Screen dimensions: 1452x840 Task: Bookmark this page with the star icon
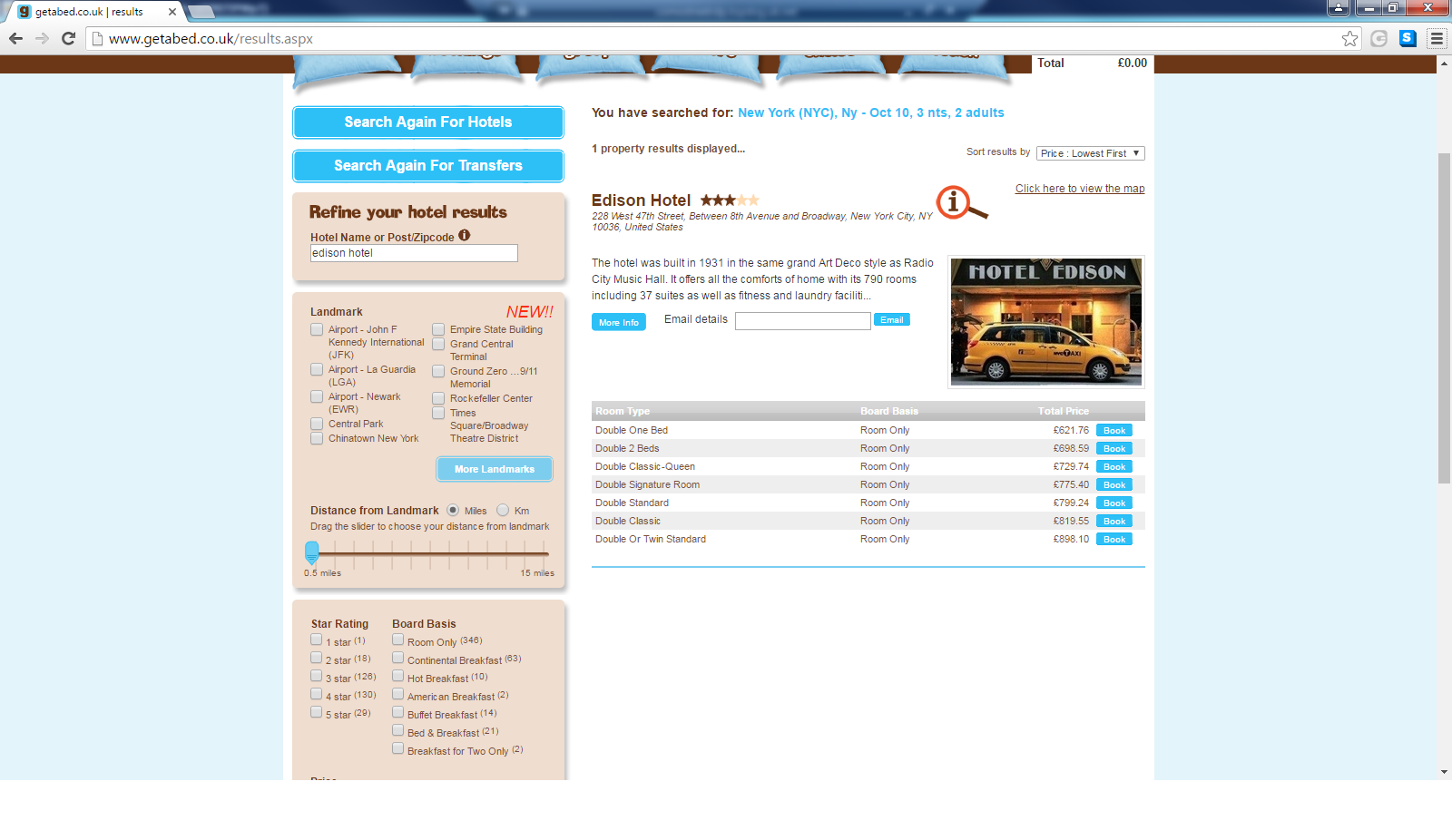pos(1350,38)
